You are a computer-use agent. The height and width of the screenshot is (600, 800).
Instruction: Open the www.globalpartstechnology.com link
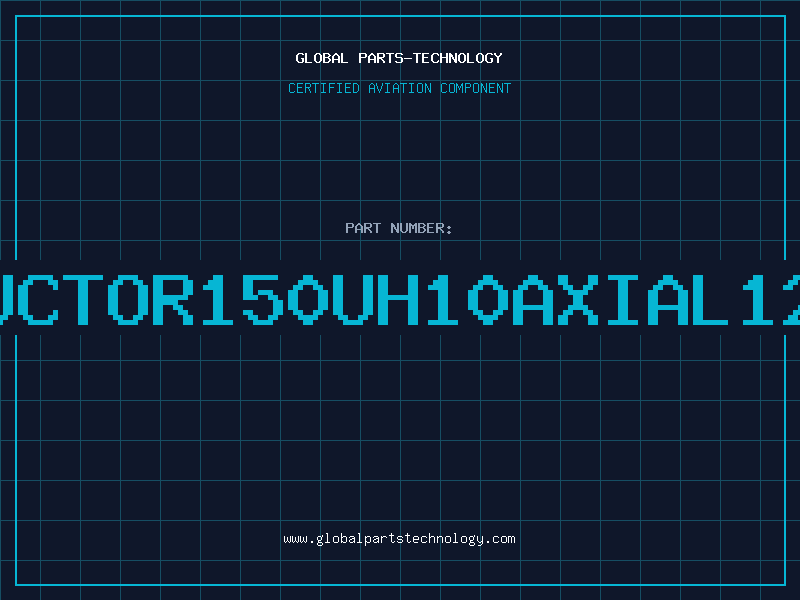399,539
